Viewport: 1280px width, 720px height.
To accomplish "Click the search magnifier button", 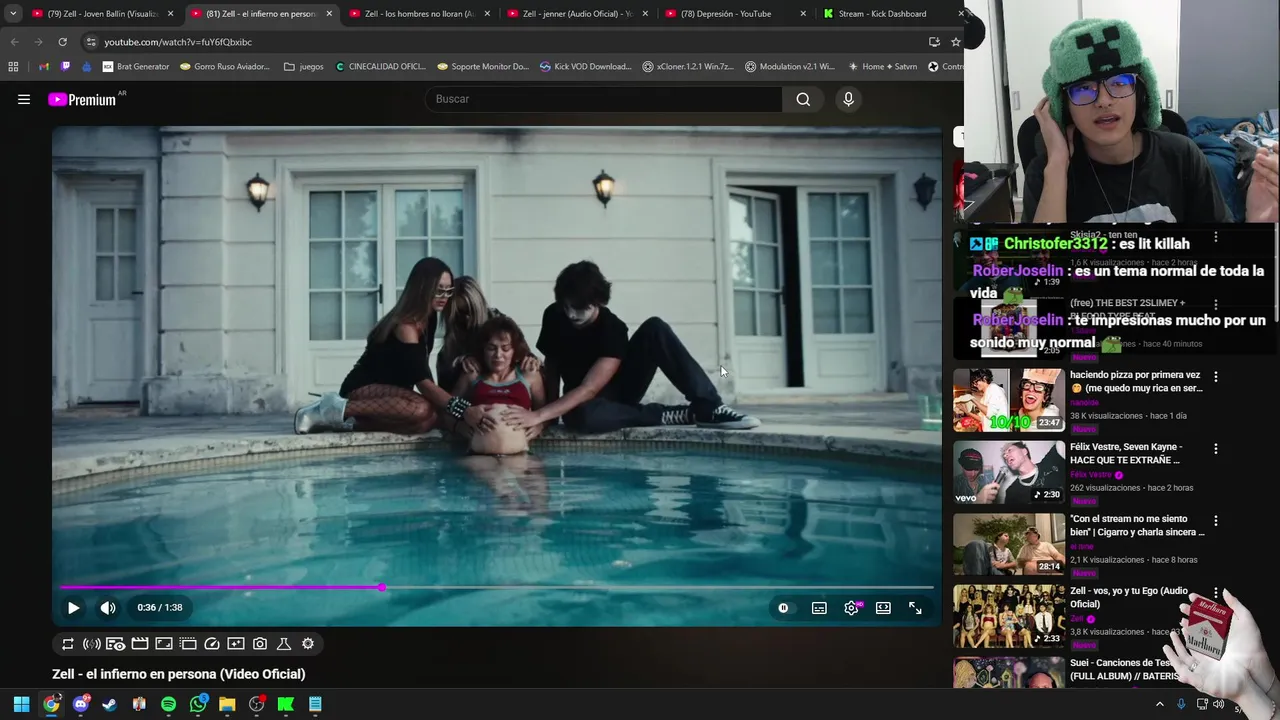I will pos(803,99).
